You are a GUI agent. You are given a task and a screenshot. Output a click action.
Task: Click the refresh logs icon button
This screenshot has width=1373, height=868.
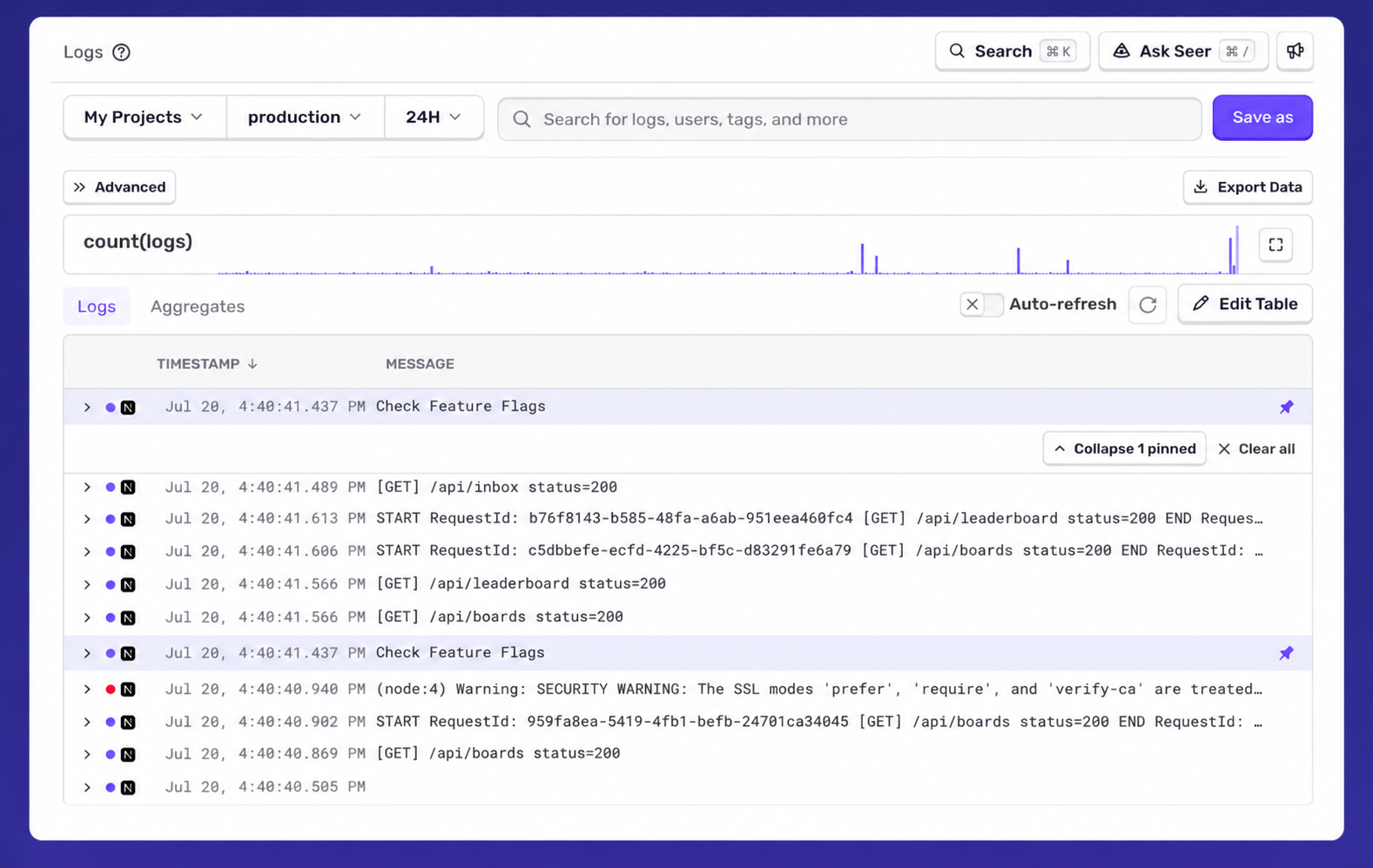[x=1148, y=305]
